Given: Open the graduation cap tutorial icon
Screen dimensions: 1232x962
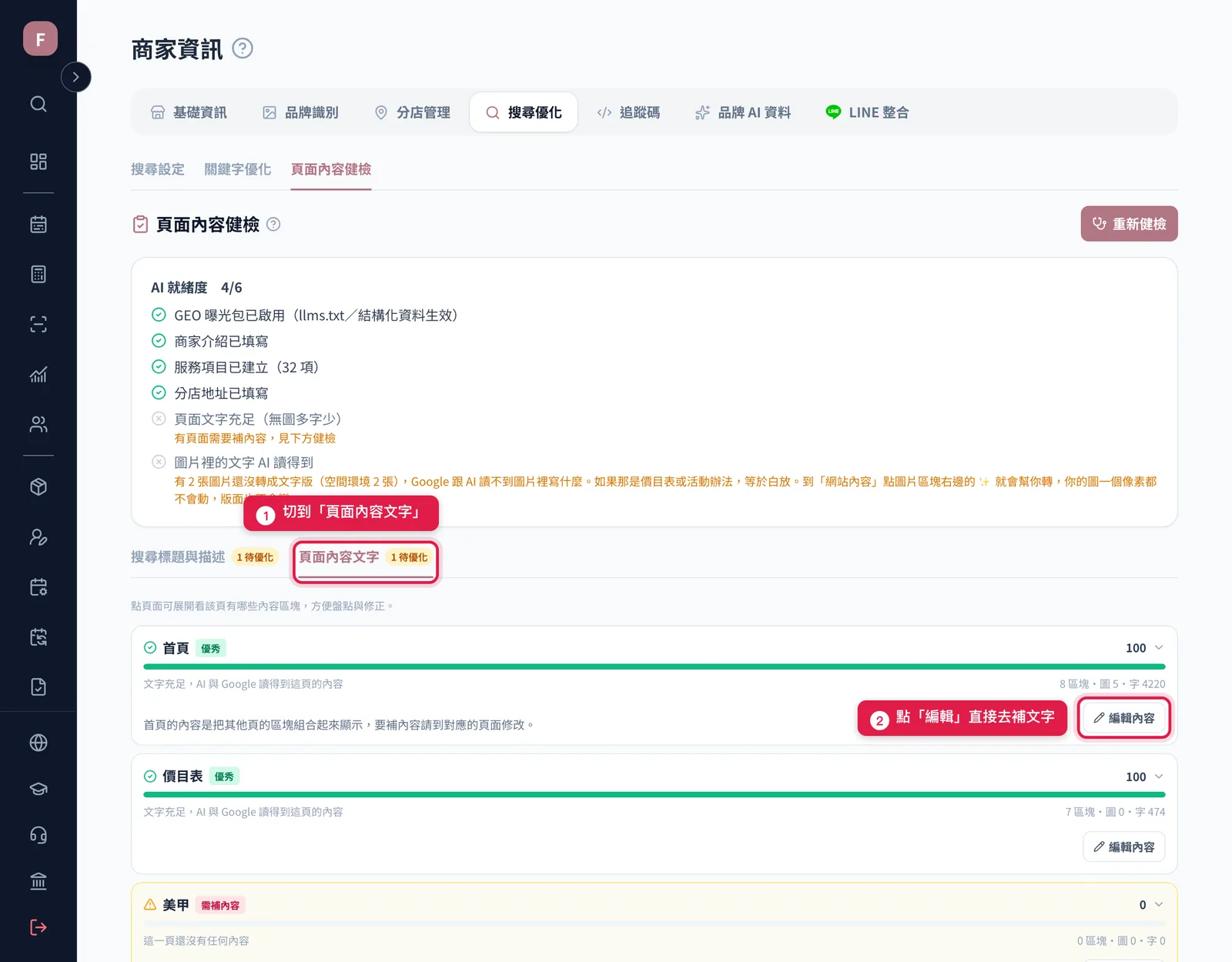Looking at the screenshot, I should pos(38,789).
